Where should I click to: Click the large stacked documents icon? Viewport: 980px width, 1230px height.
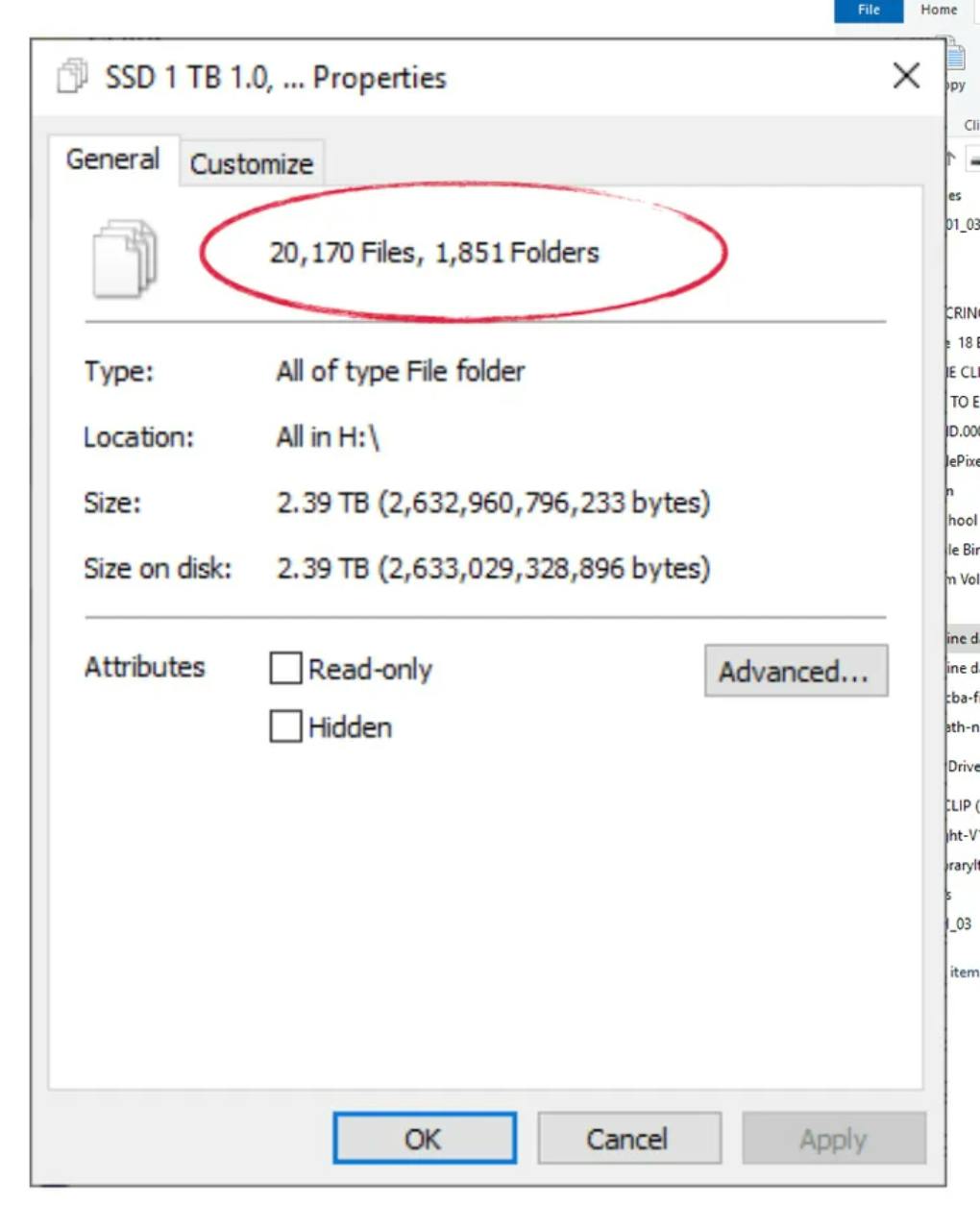click(x=125, y=258)
